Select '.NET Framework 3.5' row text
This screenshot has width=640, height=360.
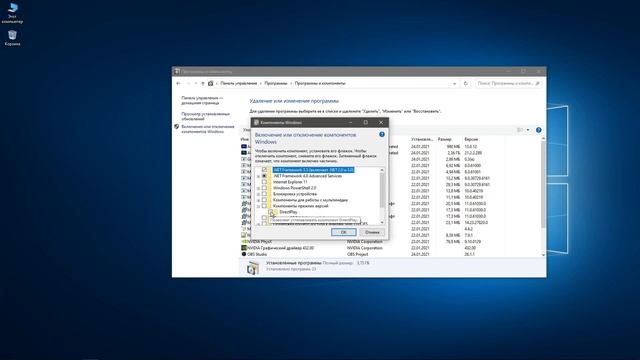click(313, 170)
